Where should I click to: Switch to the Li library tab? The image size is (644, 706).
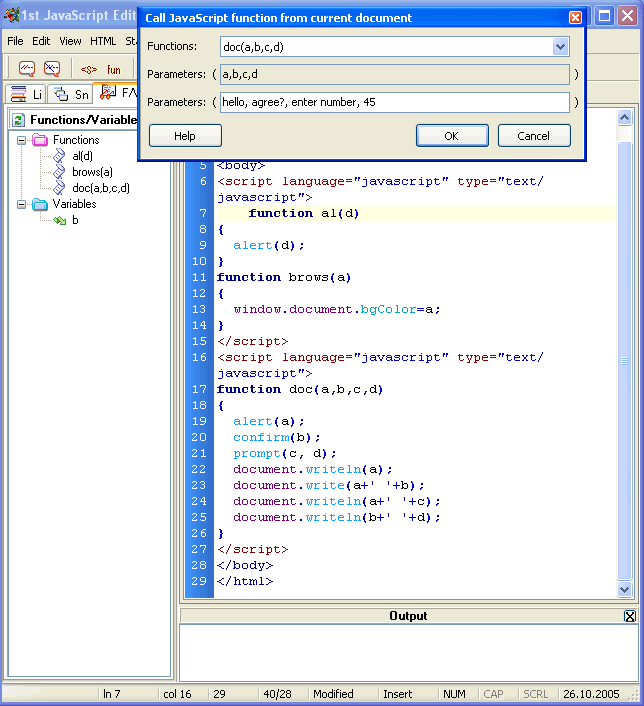(26, 94)
